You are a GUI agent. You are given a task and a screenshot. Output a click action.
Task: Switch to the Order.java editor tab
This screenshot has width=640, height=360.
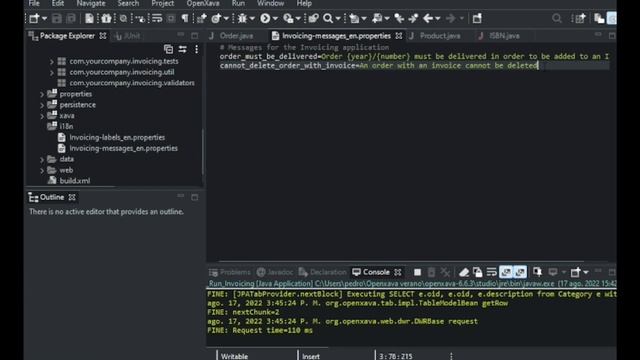pyautogui.click(x=236, y=36)
